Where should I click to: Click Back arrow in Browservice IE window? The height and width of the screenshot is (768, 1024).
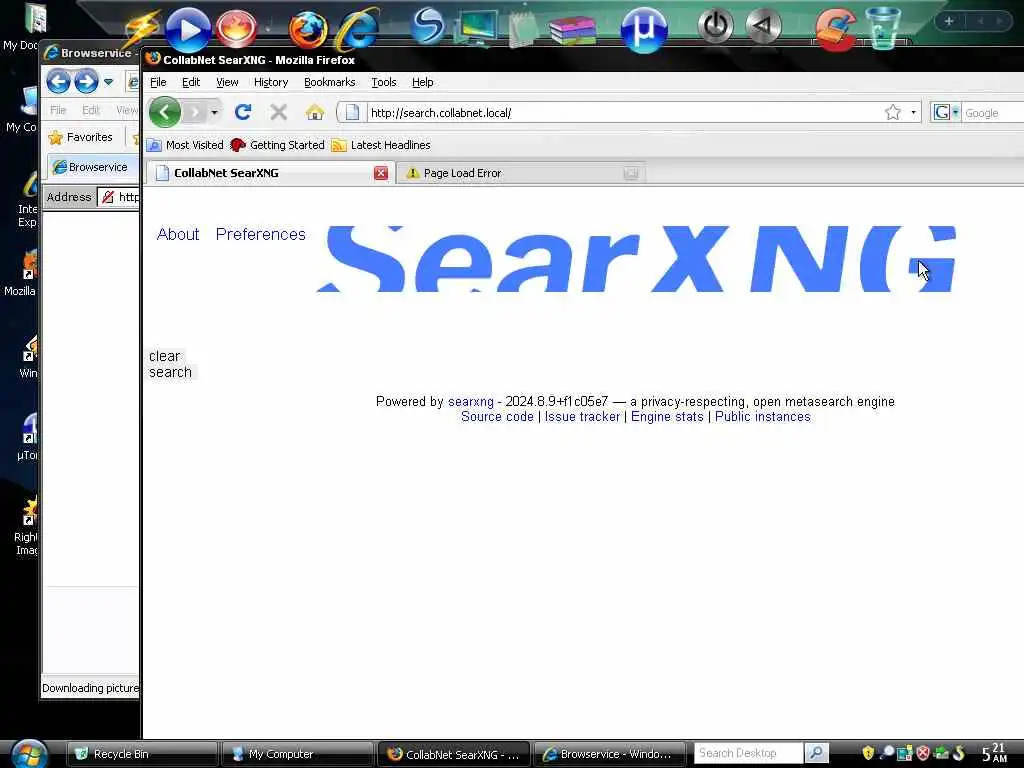58,82
